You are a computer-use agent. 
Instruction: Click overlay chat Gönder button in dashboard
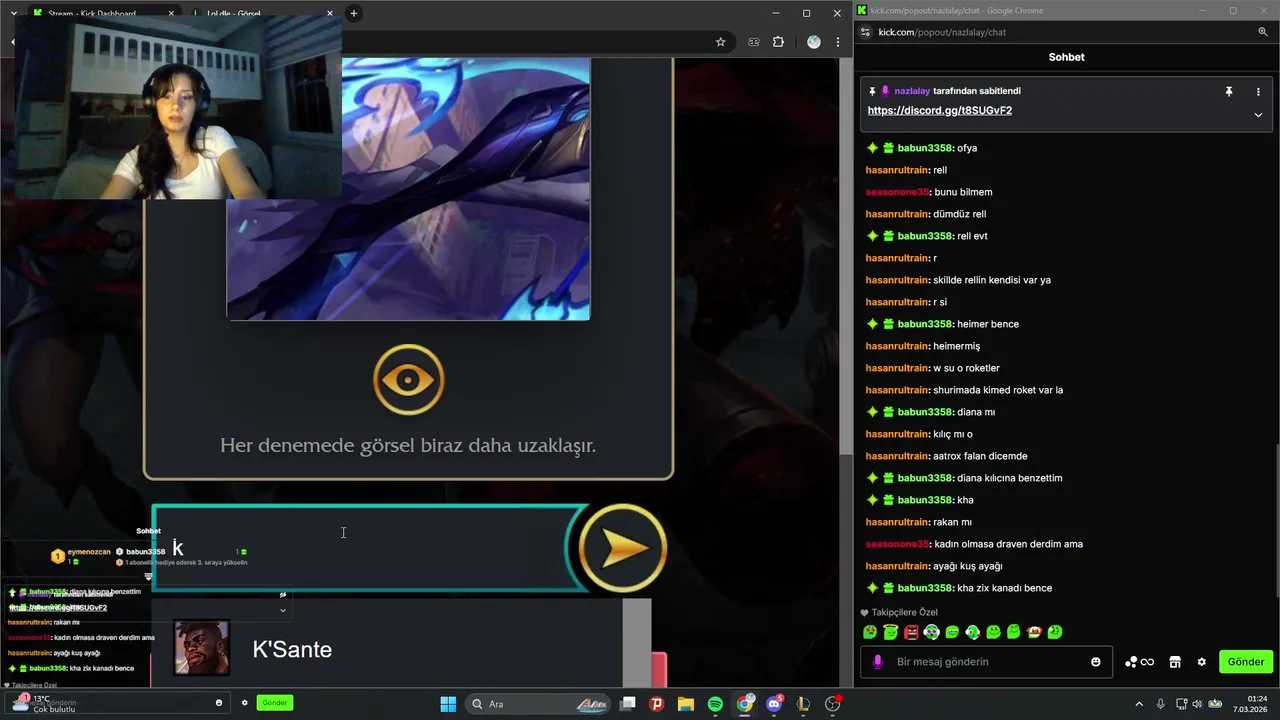pos(274,703)
